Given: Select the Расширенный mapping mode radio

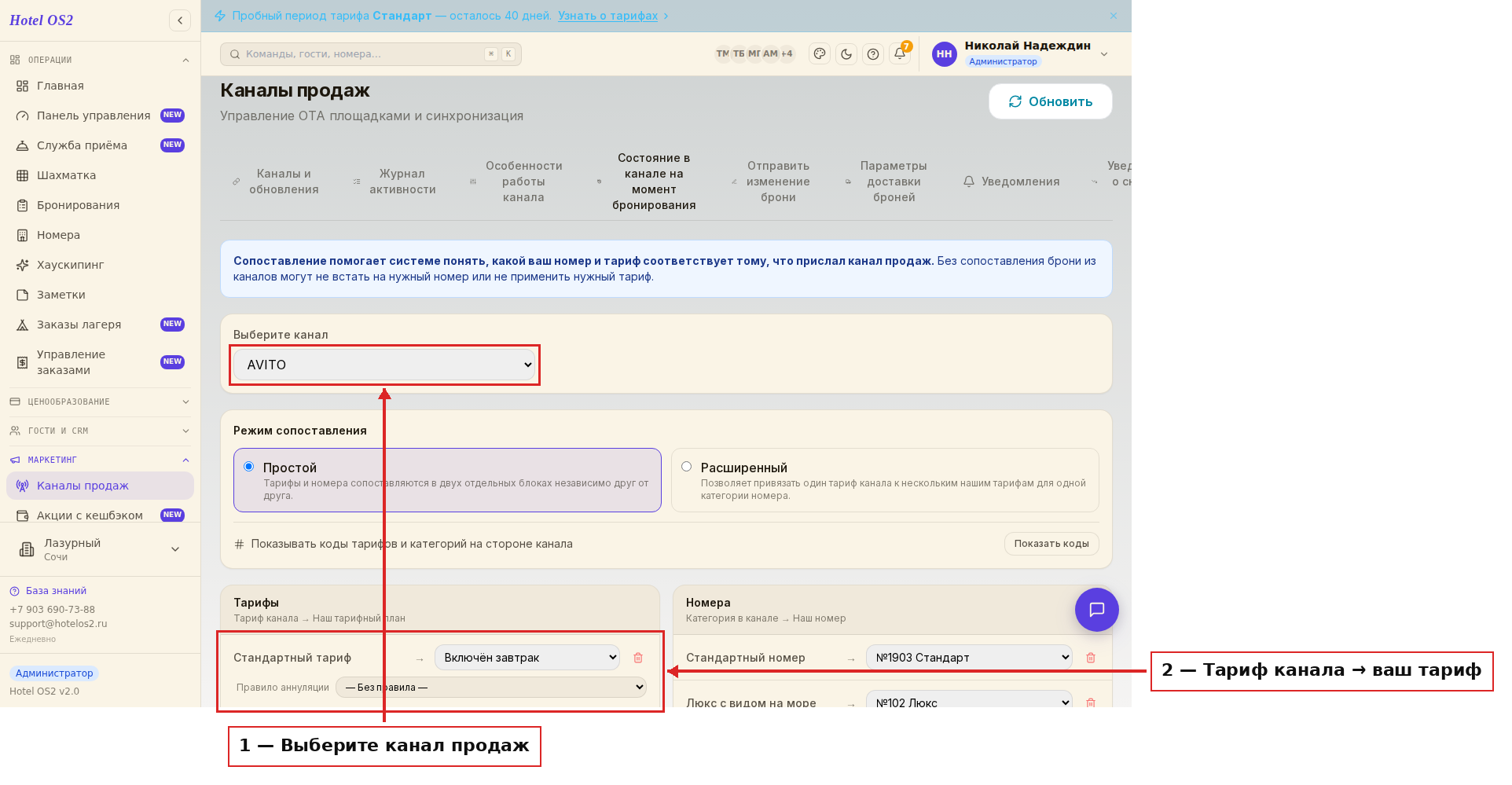Looking at the screenshot, I should pyautogui.click(x=687, y=467).
